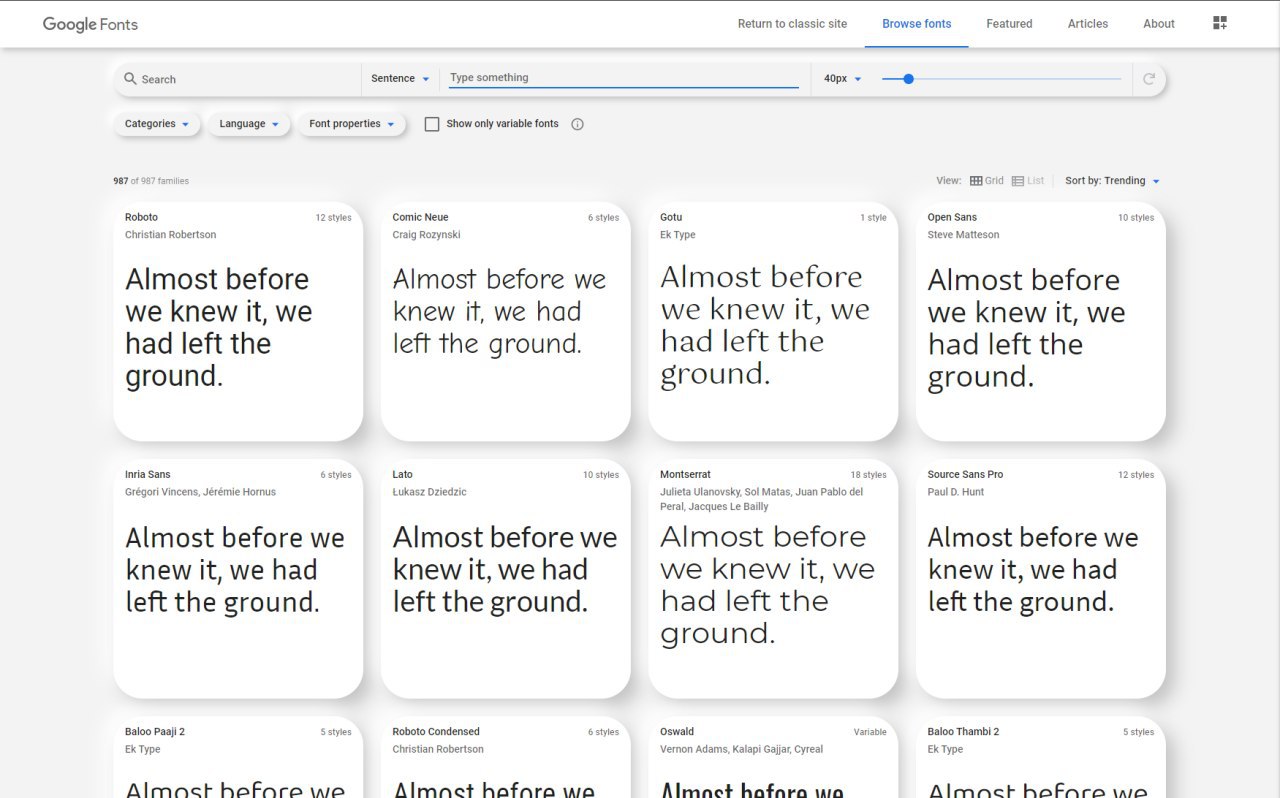1280x798 pixels.
Task: Expand the Categories filter
Action: [x=157, y=124]
